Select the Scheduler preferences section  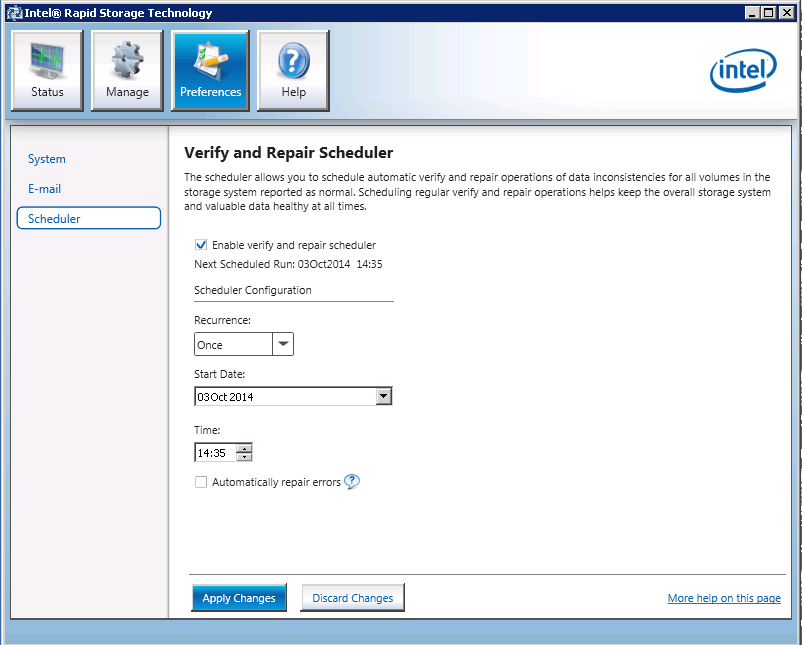click(x=89, y=218)
